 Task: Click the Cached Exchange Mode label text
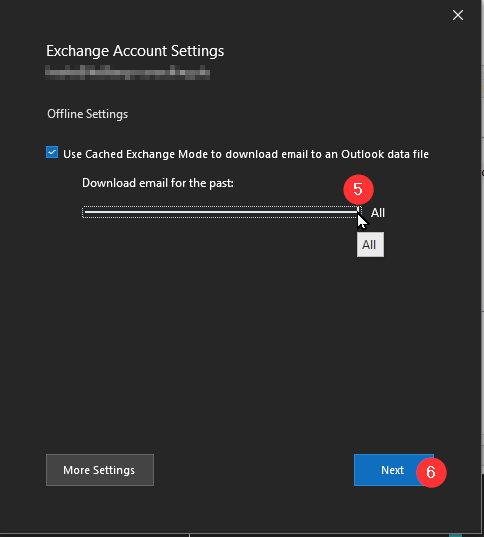pos(246,154)
